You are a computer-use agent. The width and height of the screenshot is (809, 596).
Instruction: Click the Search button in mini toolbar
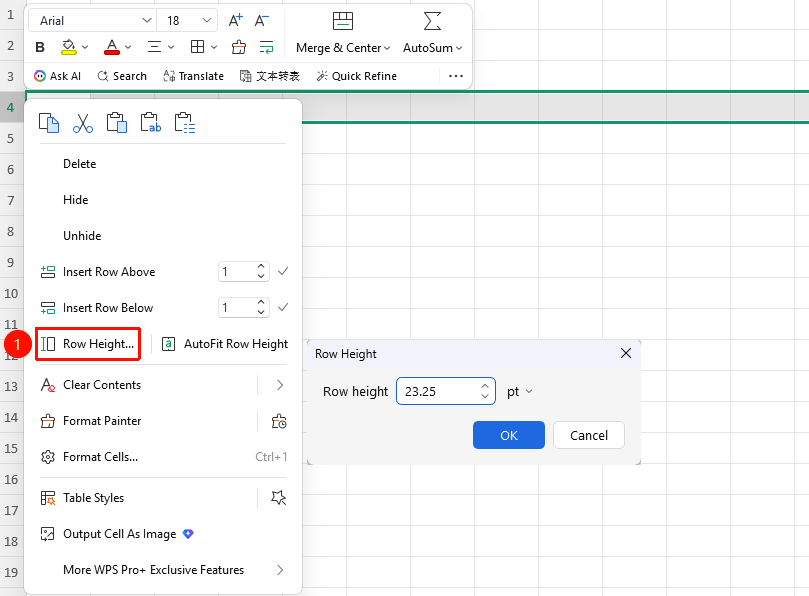(122, 76)
